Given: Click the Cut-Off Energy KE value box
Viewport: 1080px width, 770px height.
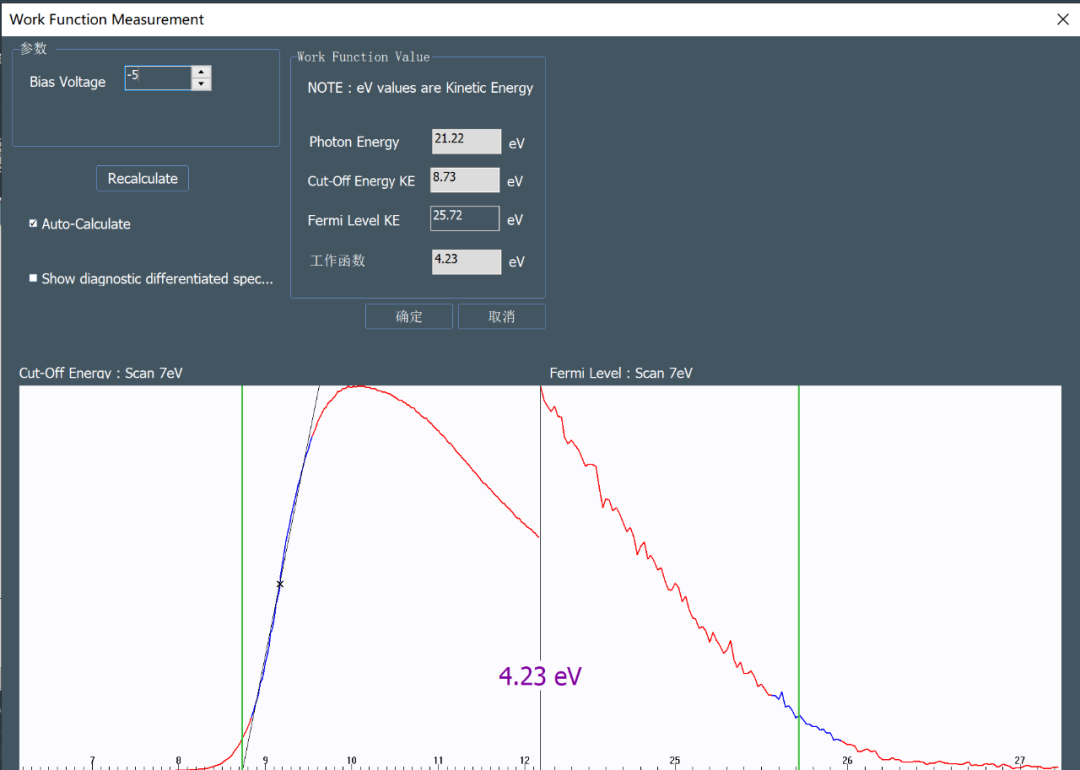Looking at the screenshot, I should coord(465,180).
